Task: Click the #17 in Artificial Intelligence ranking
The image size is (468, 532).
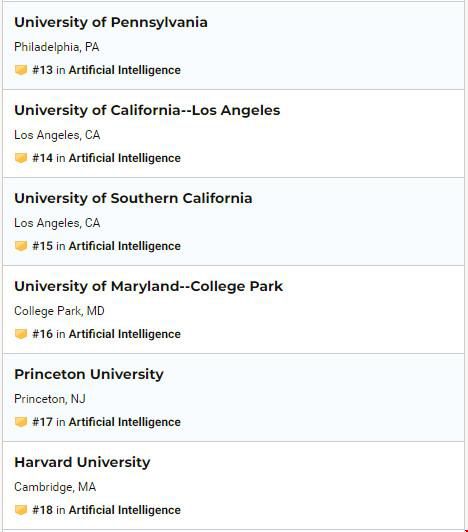Action: point(106,422)
